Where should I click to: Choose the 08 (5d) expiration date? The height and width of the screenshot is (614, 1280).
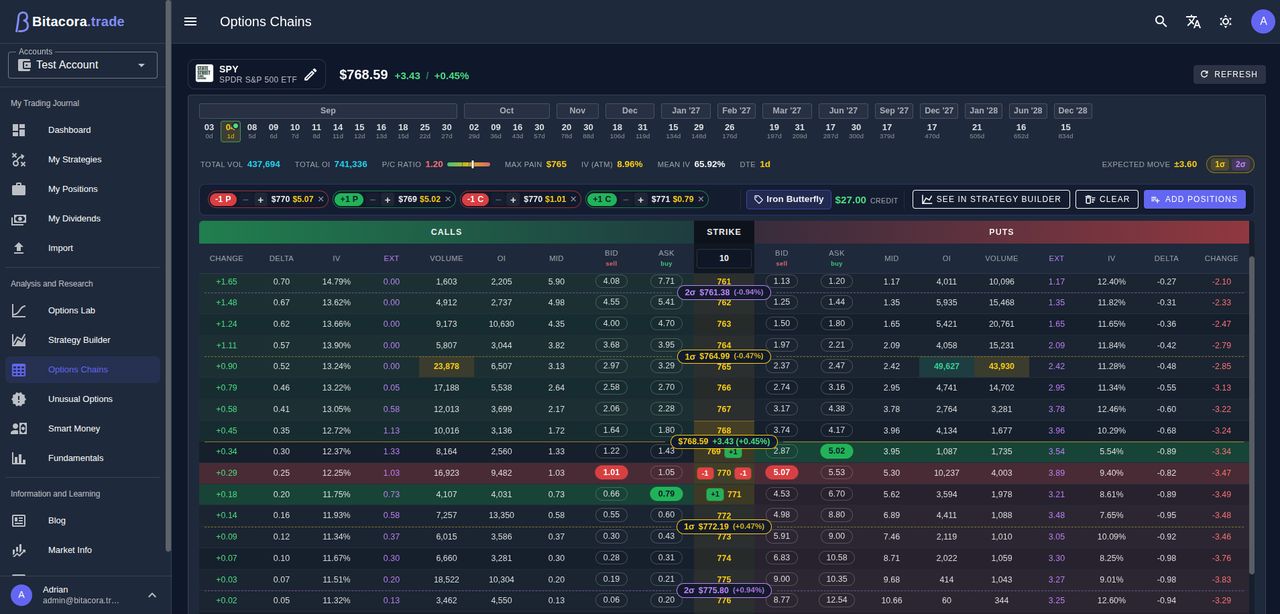pos(252,131)
